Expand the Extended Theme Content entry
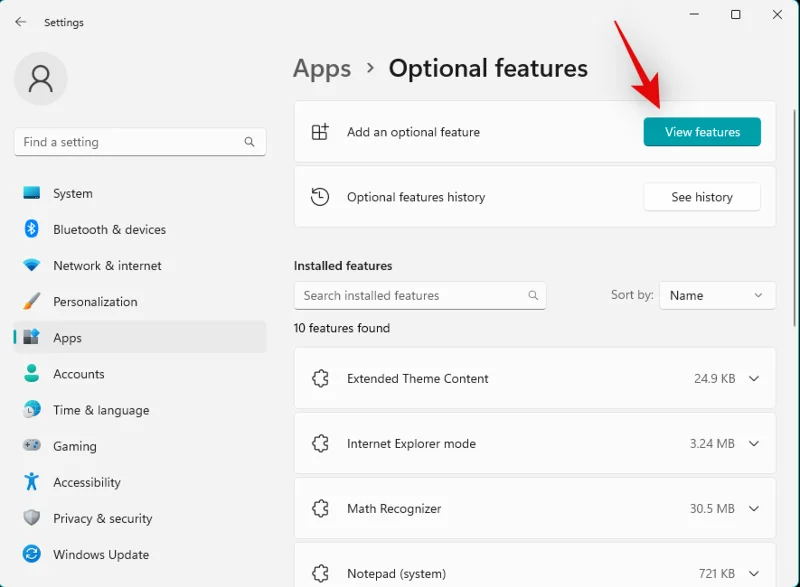The height and width of the screenshot is (587, 800). [754, 379]
